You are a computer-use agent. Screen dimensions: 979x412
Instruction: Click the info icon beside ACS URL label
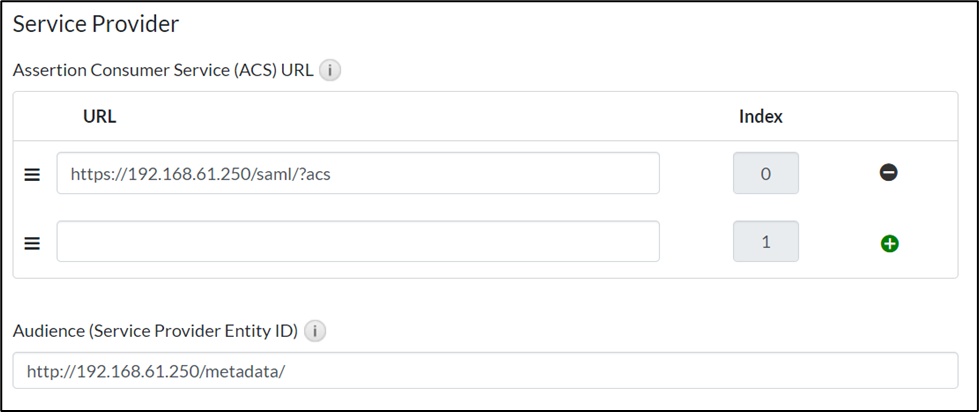tap(331, 71)
